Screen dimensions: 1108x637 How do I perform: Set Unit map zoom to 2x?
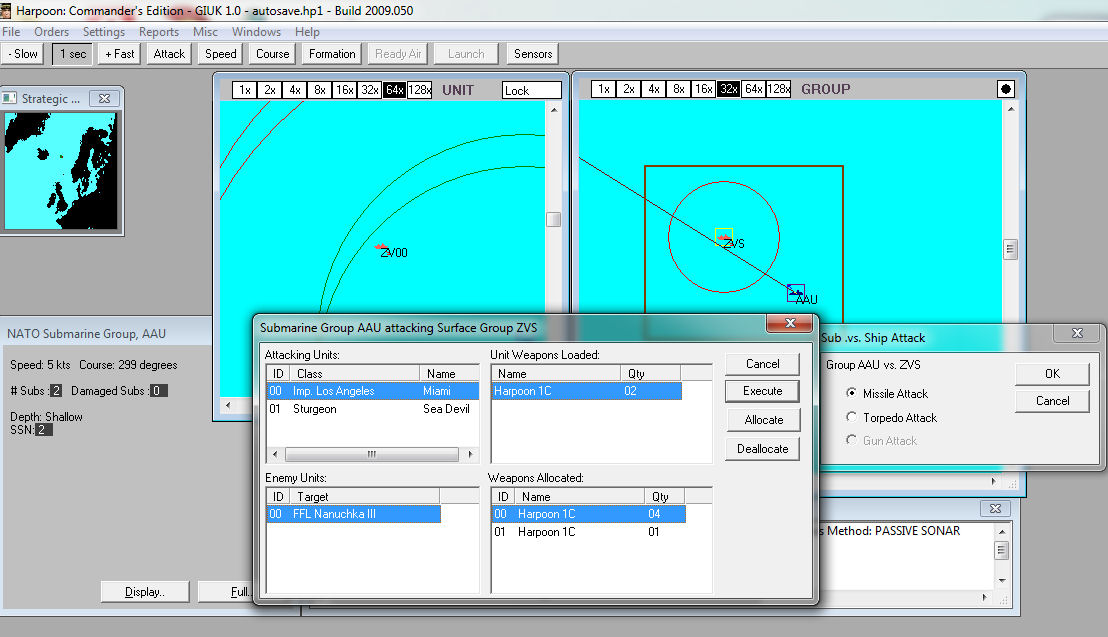point(269,90)
